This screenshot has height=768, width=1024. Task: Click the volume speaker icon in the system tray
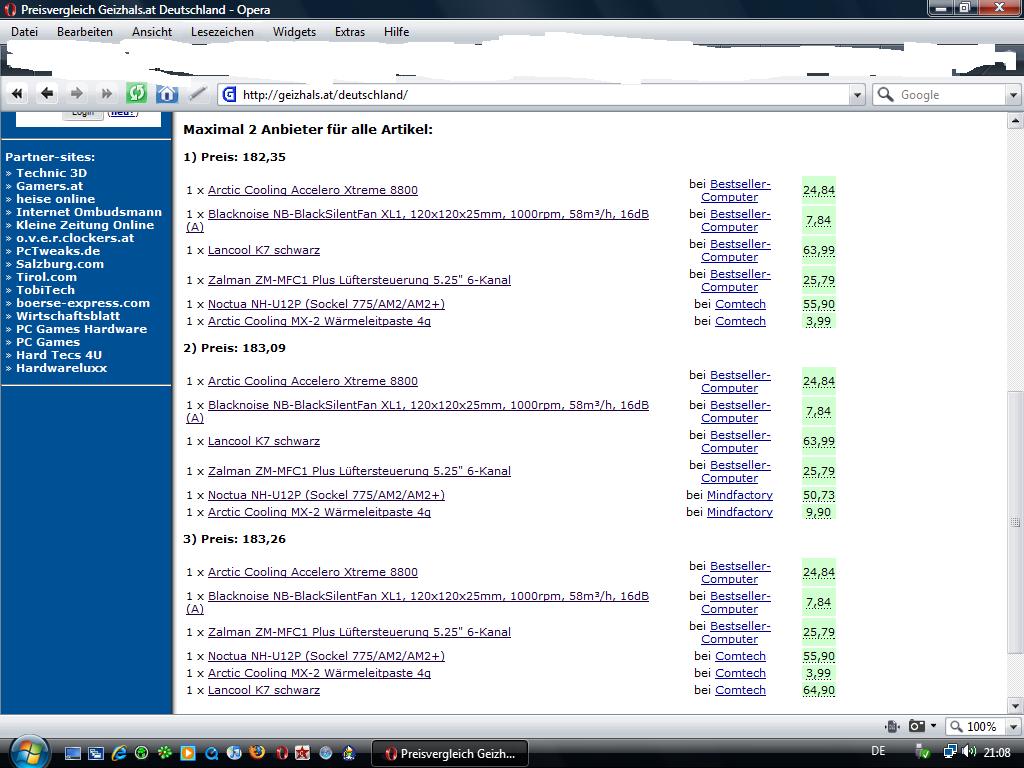coord(969,752)
